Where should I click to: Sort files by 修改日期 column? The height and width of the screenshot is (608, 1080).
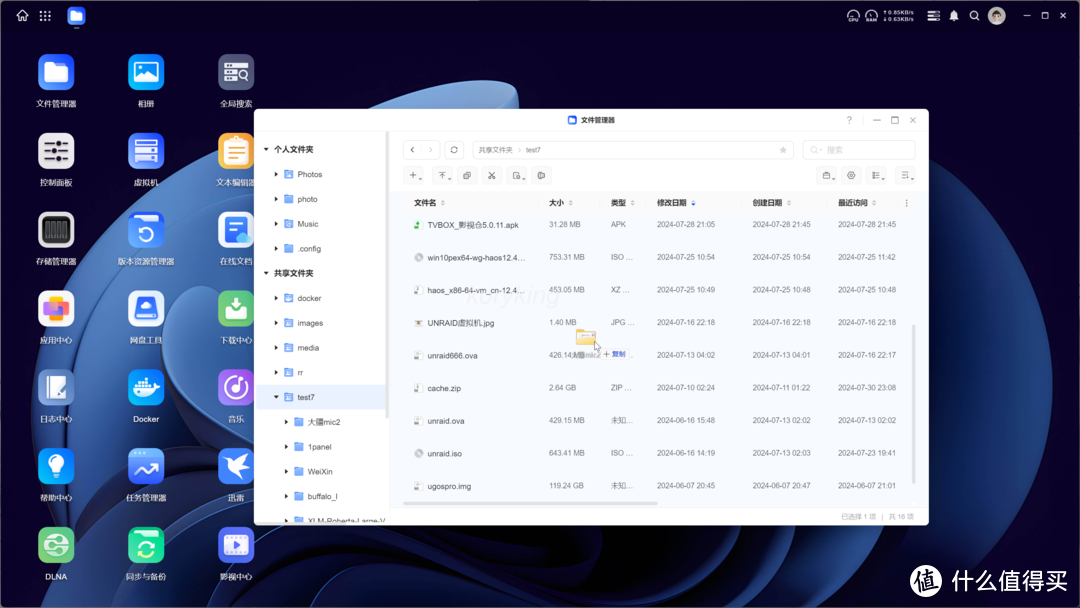672,203
